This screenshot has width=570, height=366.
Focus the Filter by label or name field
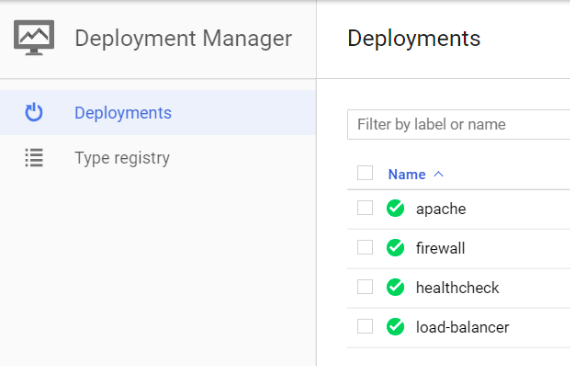tap(458, 124)
